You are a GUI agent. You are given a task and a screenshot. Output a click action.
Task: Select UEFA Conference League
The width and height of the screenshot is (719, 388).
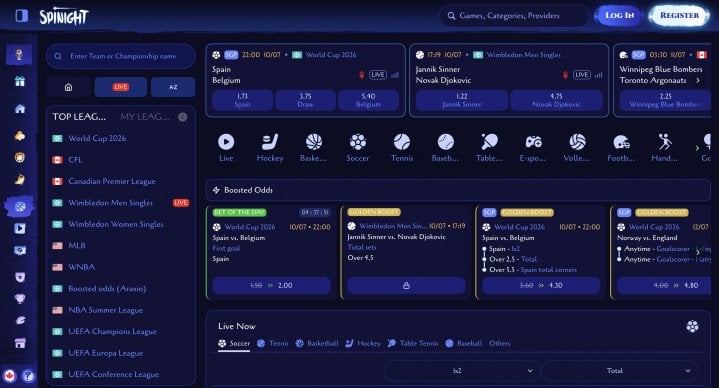[x=121, y=374]
